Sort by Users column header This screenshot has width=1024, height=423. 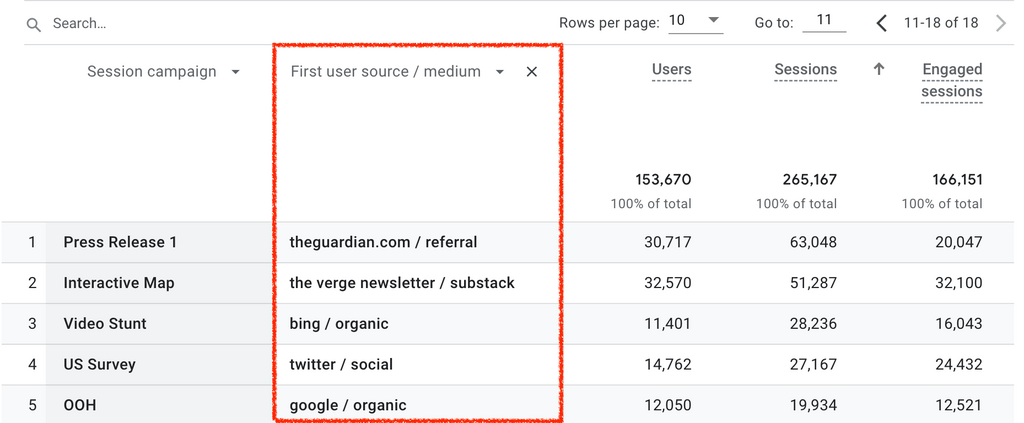click(671, 70)
